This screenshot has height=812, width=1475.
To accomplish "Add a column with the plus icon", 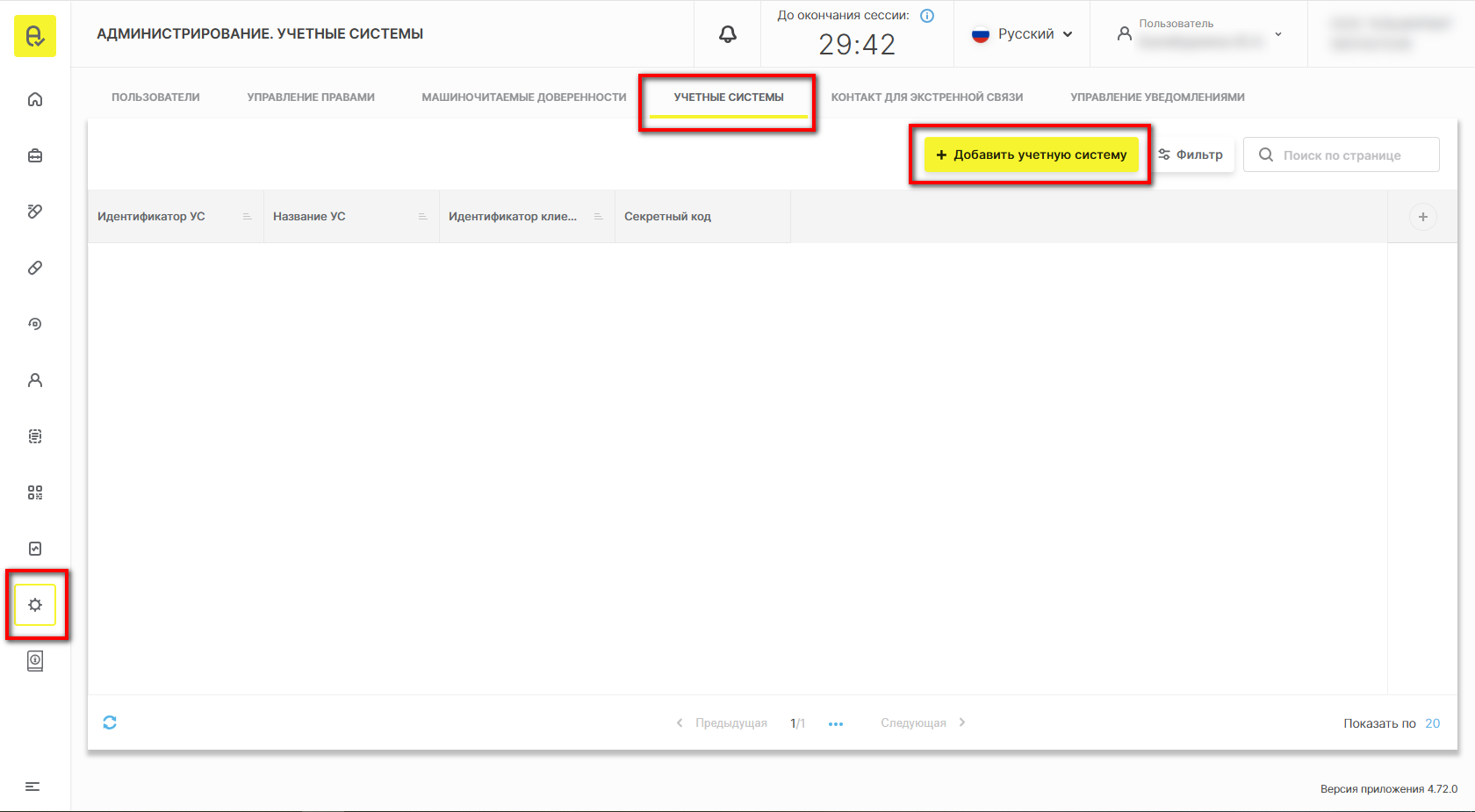I will tap(1422, 217).
